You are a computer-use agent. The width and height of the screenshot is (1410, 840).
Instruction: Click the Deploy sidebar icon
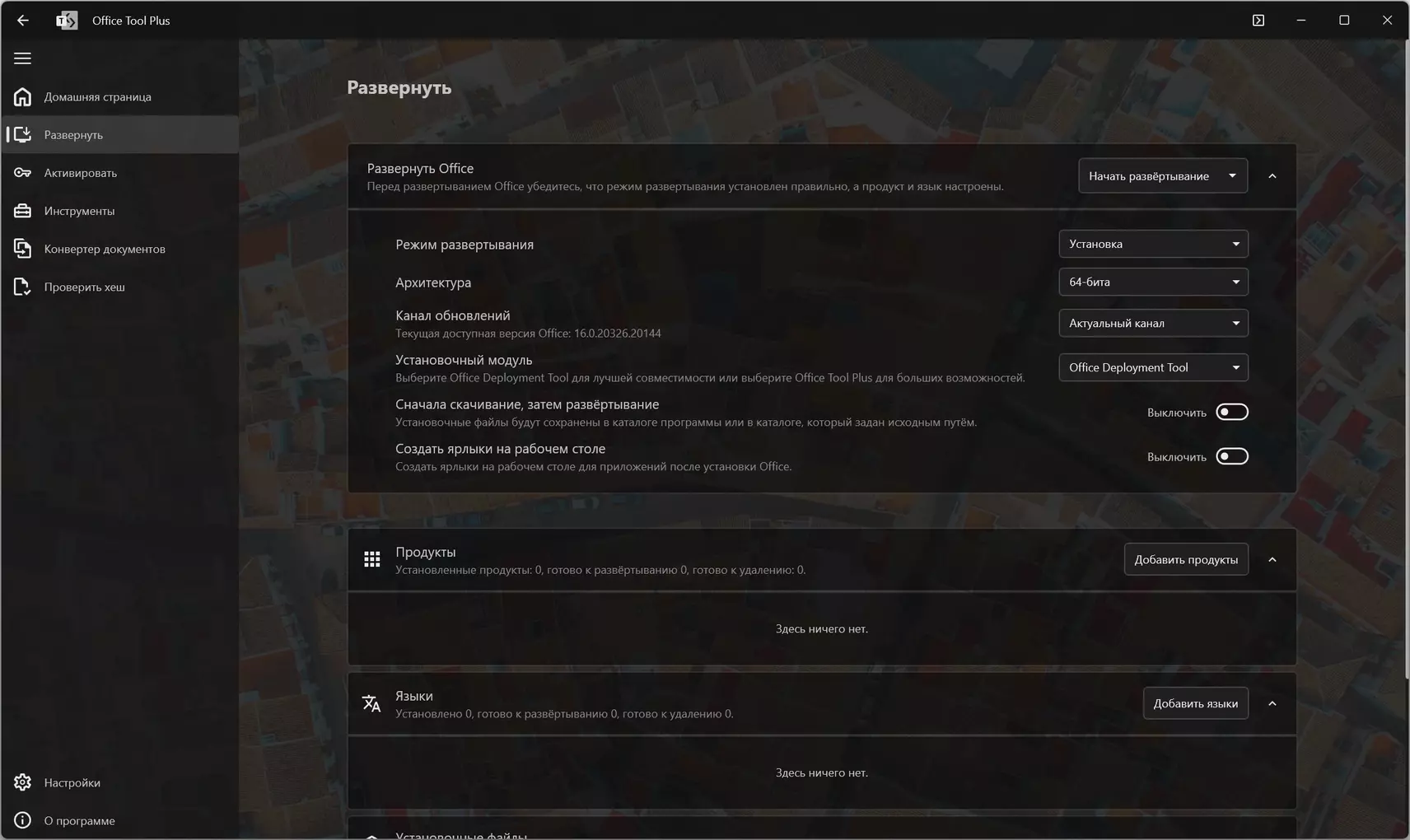(x=22, y=134)
